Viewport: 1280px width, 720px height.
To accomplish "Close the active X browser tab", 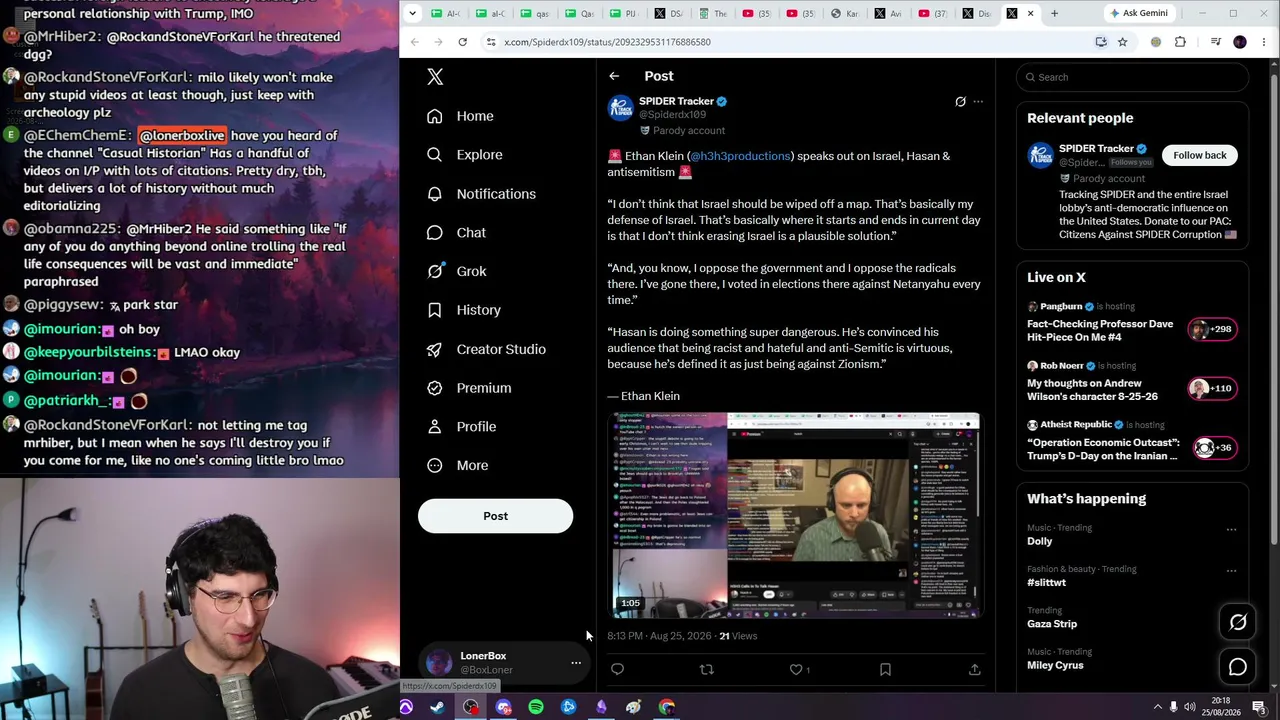I will pos(1030,13).
